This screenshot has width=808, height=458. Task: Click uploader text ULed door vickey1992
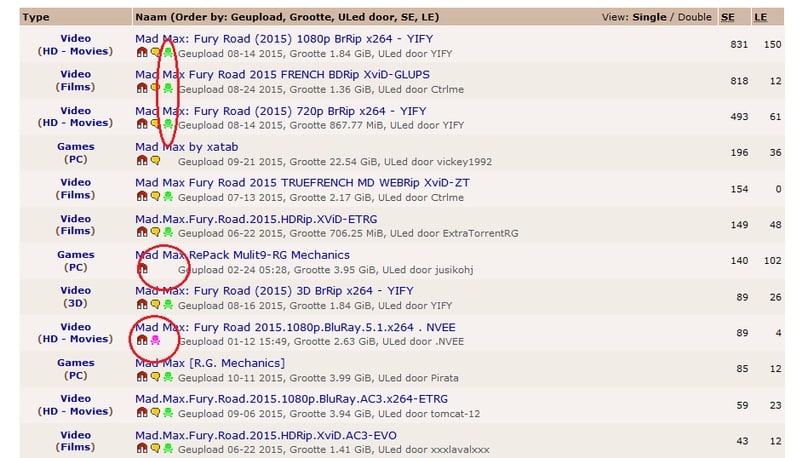tap(438, 162)
